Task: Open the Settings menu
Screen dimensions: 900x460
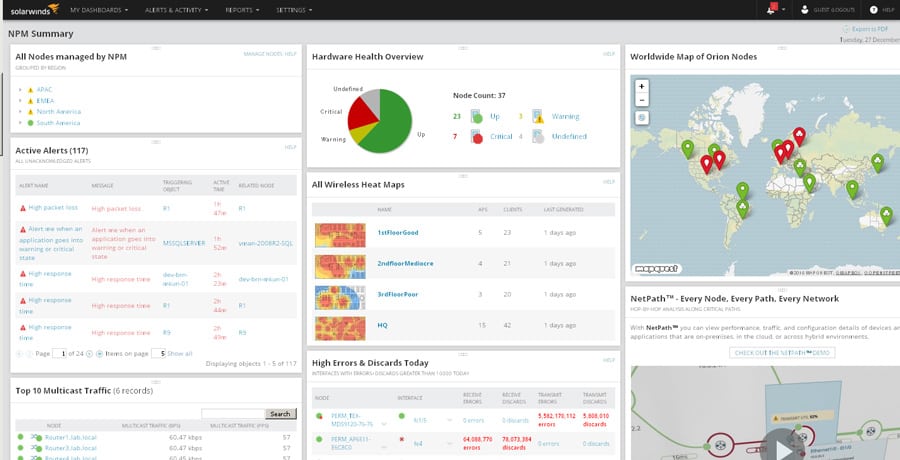Action: click(x=294, y=10)
